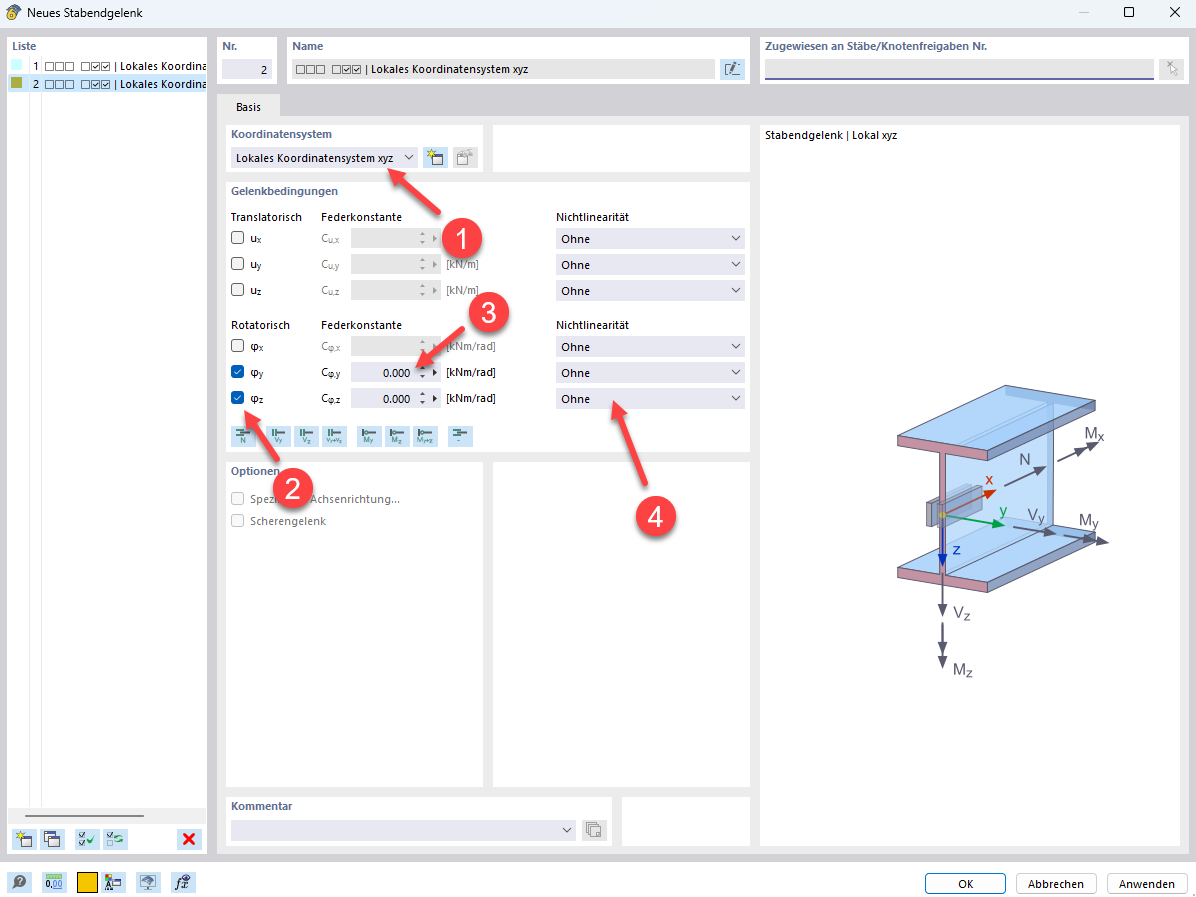Open the fx formula viewer icon
This screenshot has height=897, width=1196.
click(183, 883)
